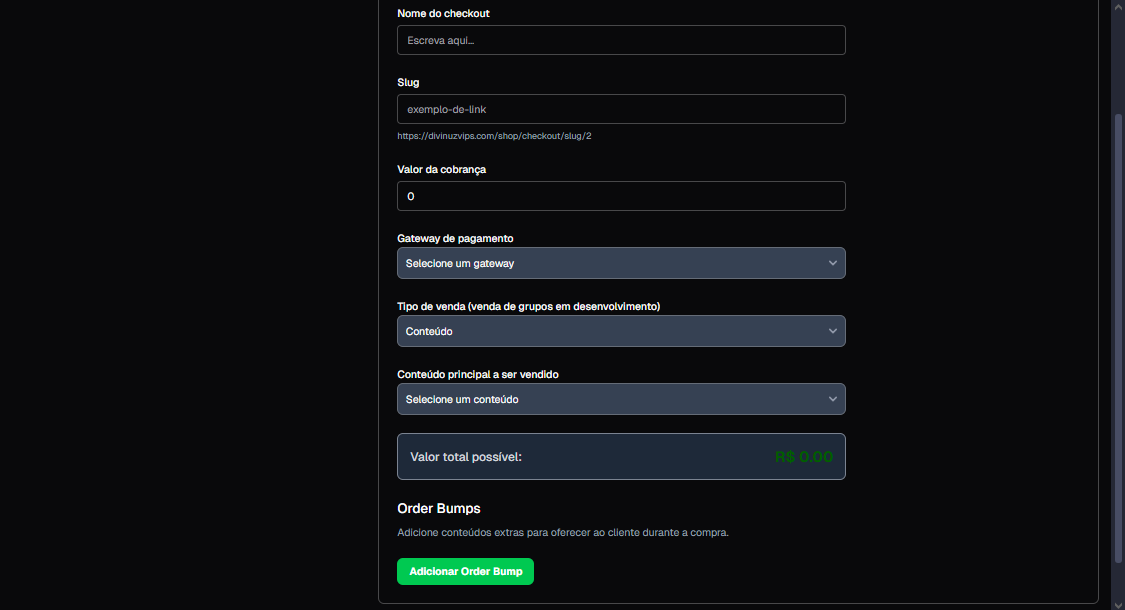Click the page's vertical scrollbar thumb
The width and height of the screenshot is (1125, 610).
pos(1118,340)
